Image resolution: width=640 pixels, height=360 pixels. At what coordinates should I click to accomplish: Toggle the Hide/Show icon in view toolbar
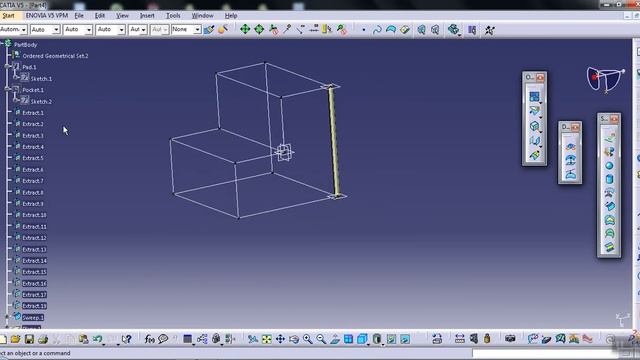[x=391, y=339]
